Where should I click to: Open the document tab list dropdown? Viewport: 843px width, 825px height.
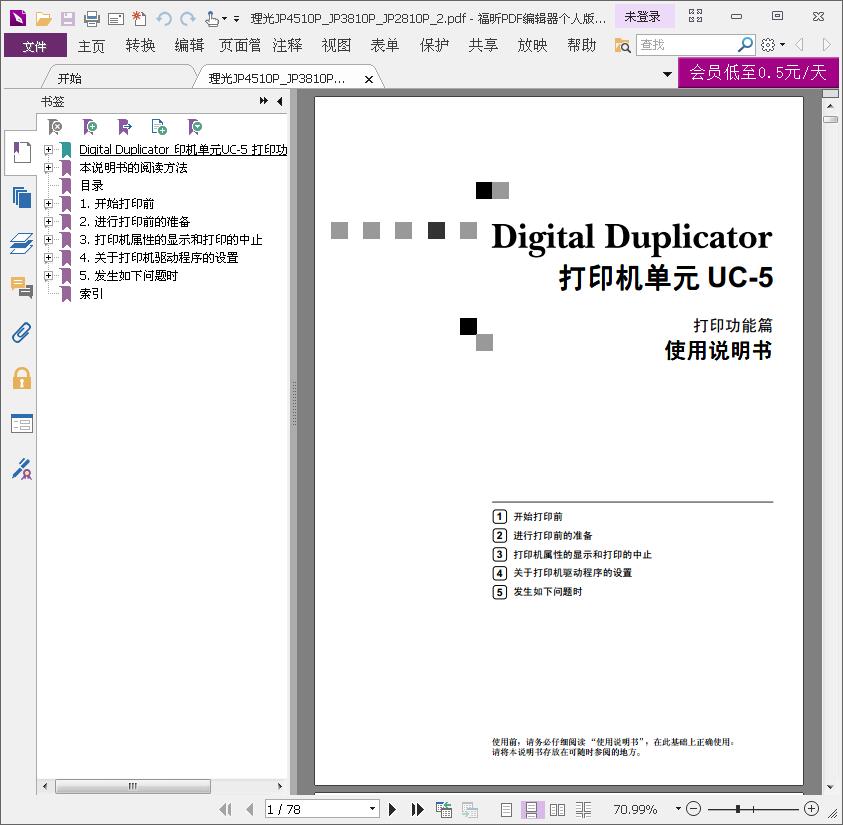click(667, 74)
